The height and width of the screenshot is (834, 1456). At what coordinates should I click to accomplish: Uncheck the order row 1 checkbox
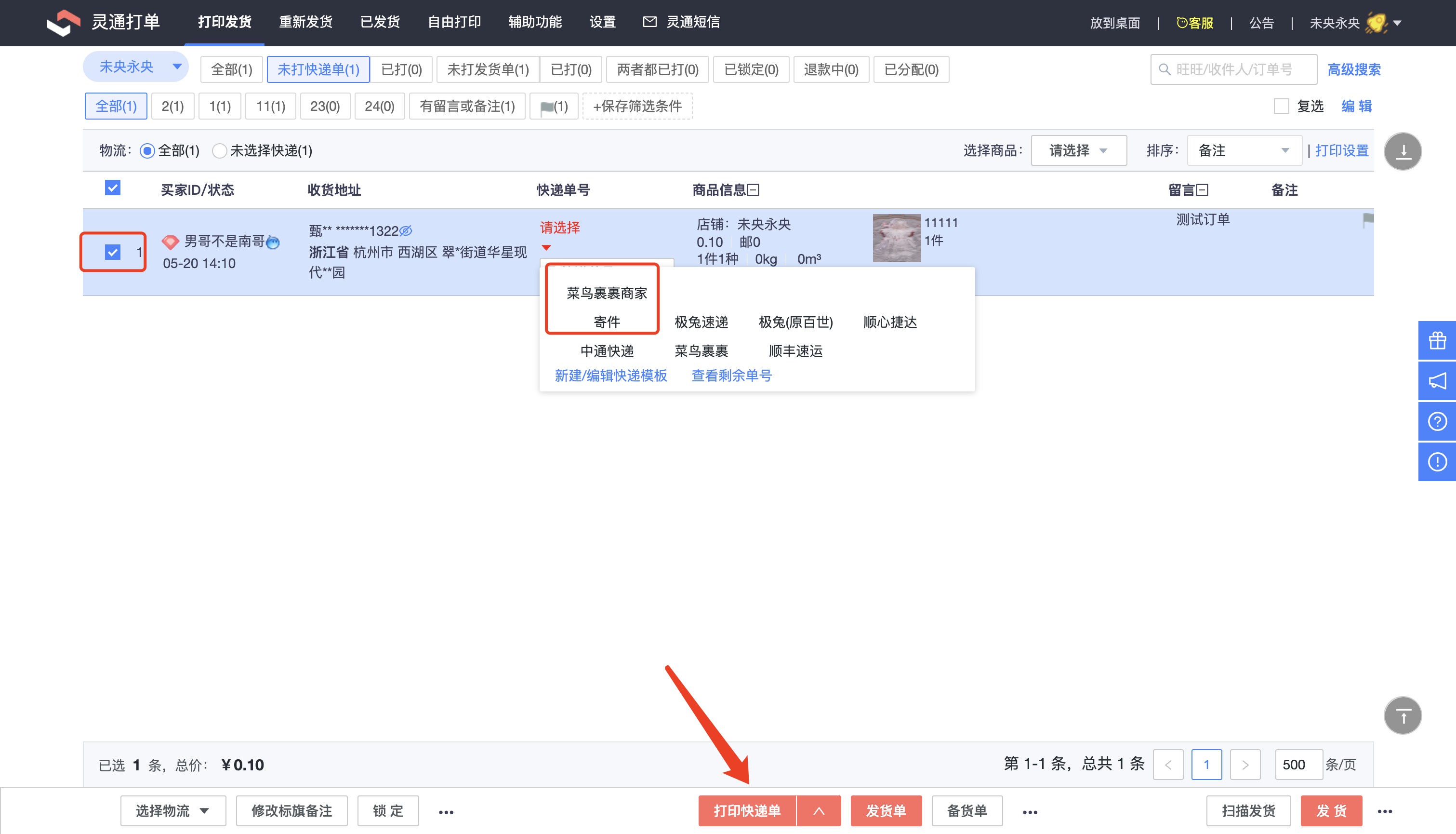(113, 252)
